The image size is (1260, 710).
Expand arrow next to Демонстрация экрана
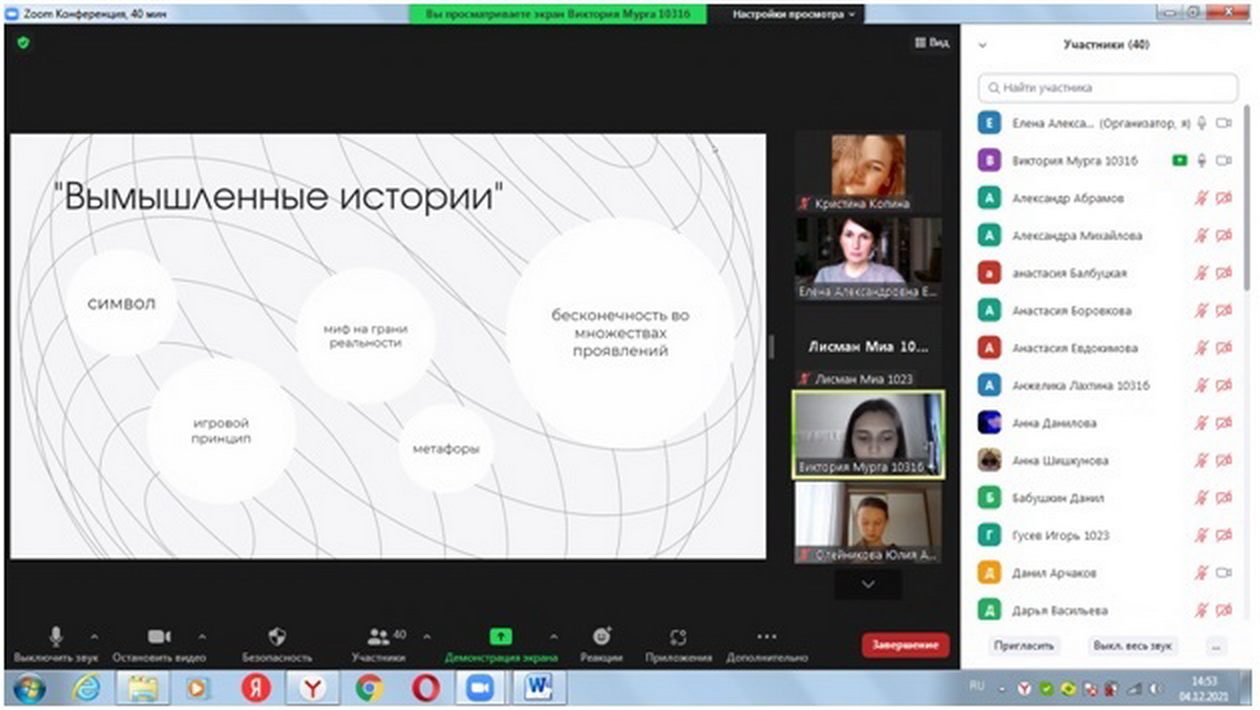[x=553, y=636]
